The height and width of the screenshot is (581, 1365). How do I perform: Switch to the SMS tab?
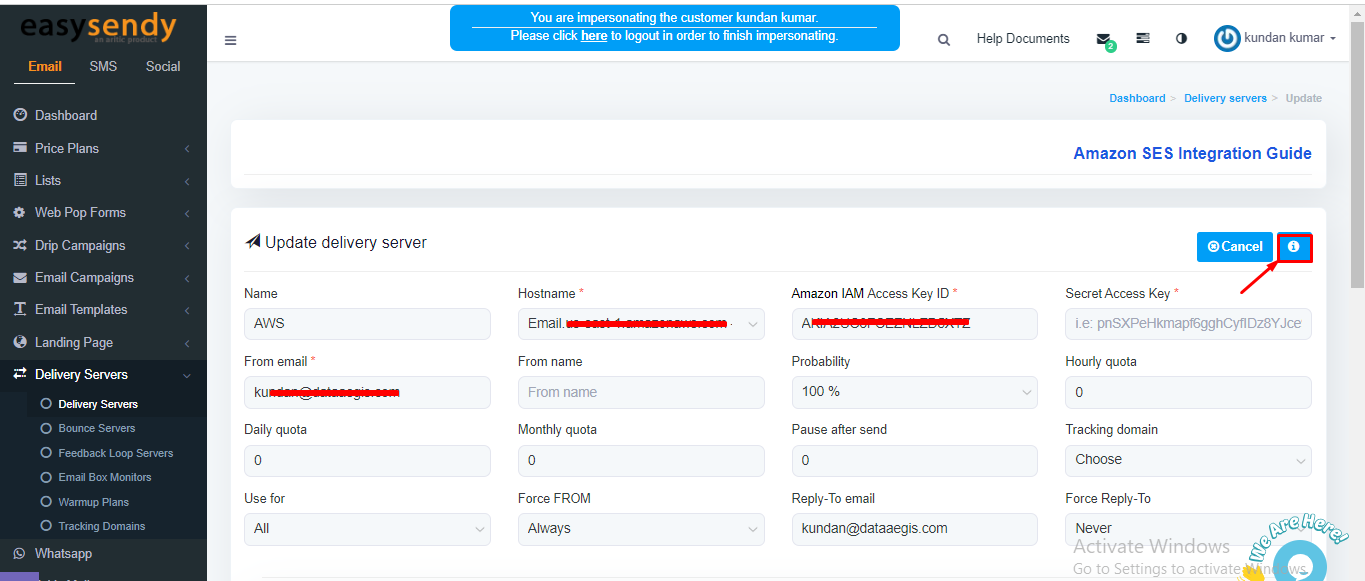[x=103, y=66]
